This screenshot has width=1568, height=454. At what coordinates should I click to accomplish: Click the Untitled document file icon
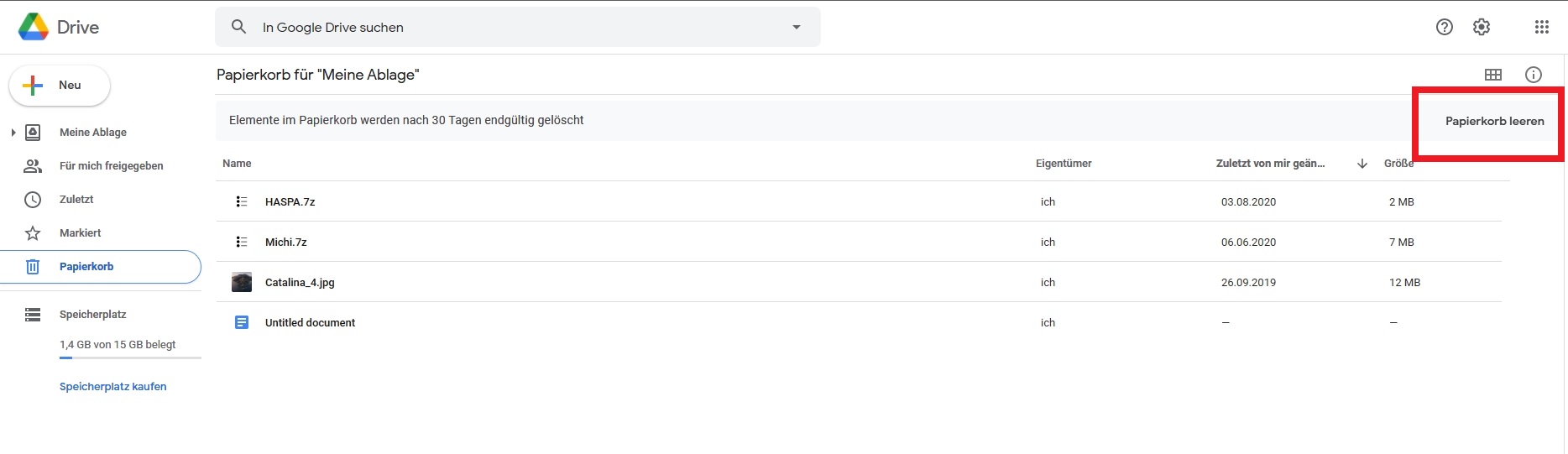pyautogui.click(x=242, y=322)
